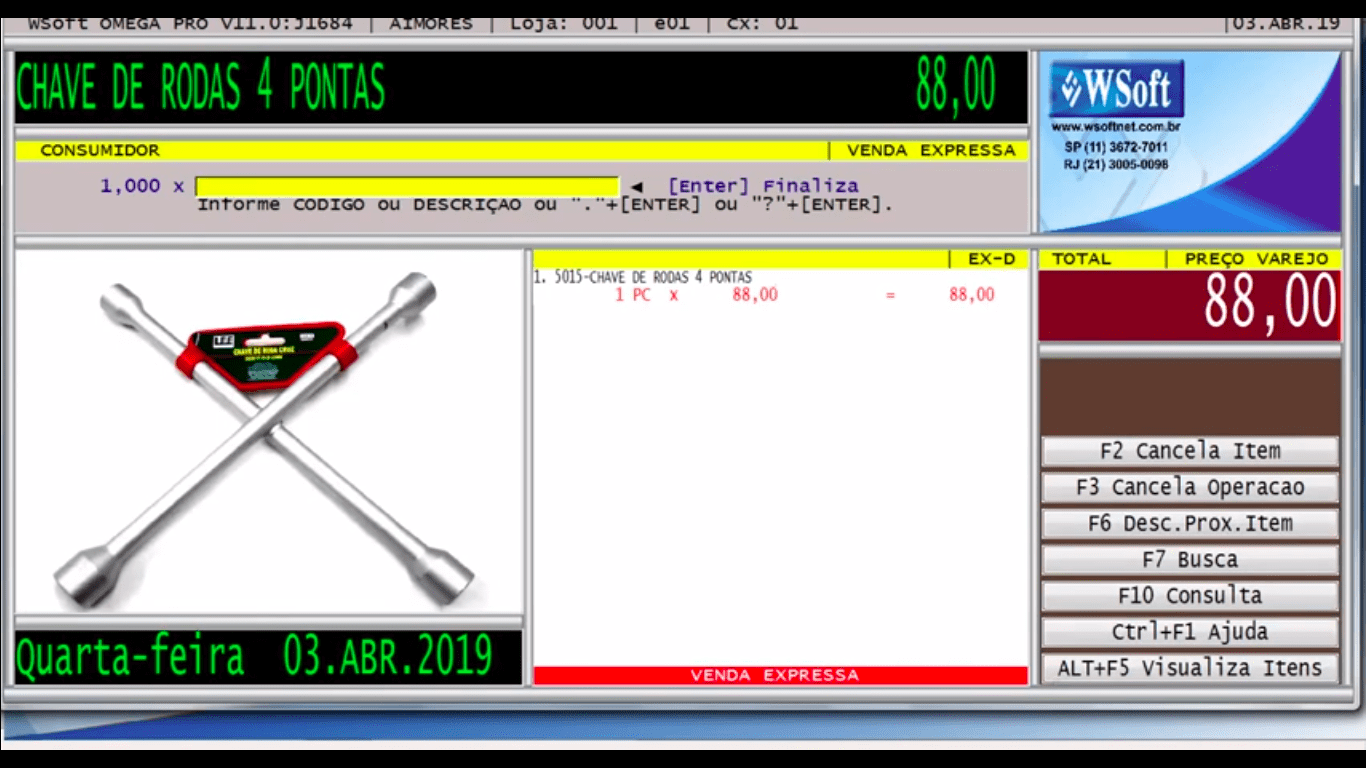Click the SP (11) 3672-7011 phone number

click(x=1116, y=147)
